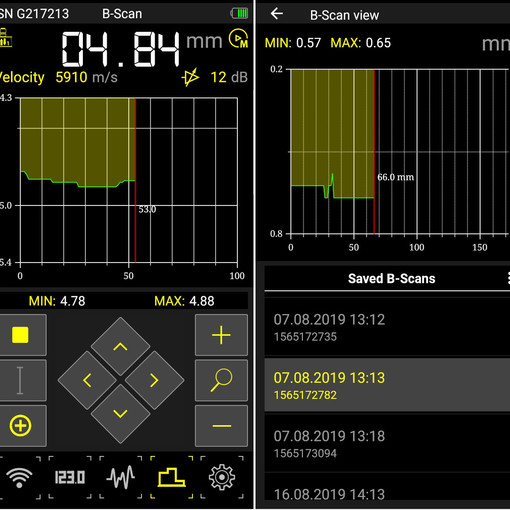Tap the MIN: 4.78 readout
Image resolution: width=510 pixels, height=510 pixels.
coord(57,301)
